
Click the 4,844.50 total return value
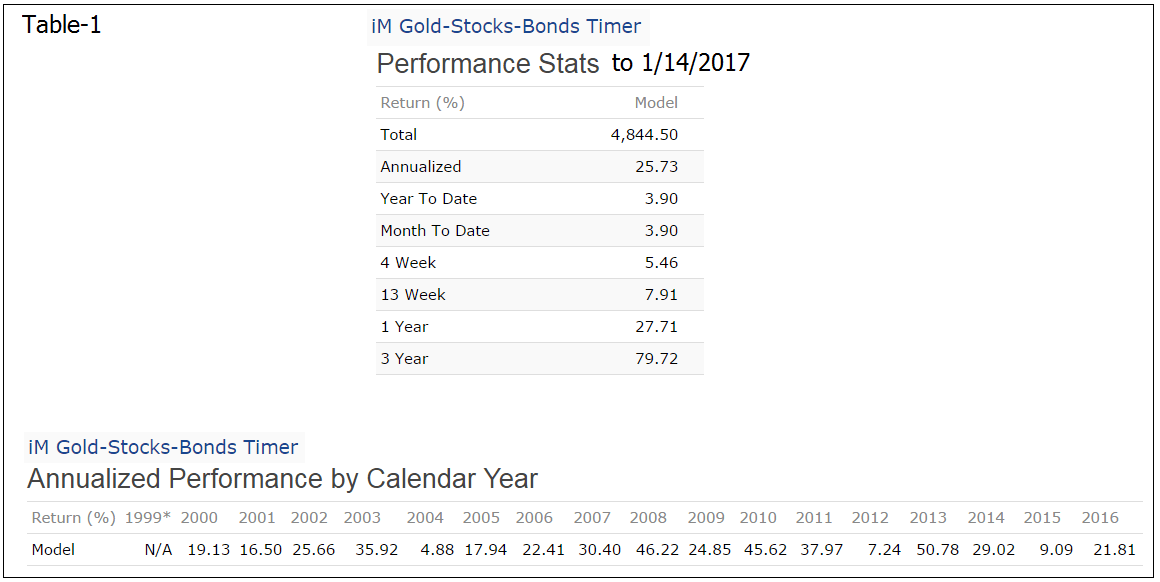(x=644, y=135)
